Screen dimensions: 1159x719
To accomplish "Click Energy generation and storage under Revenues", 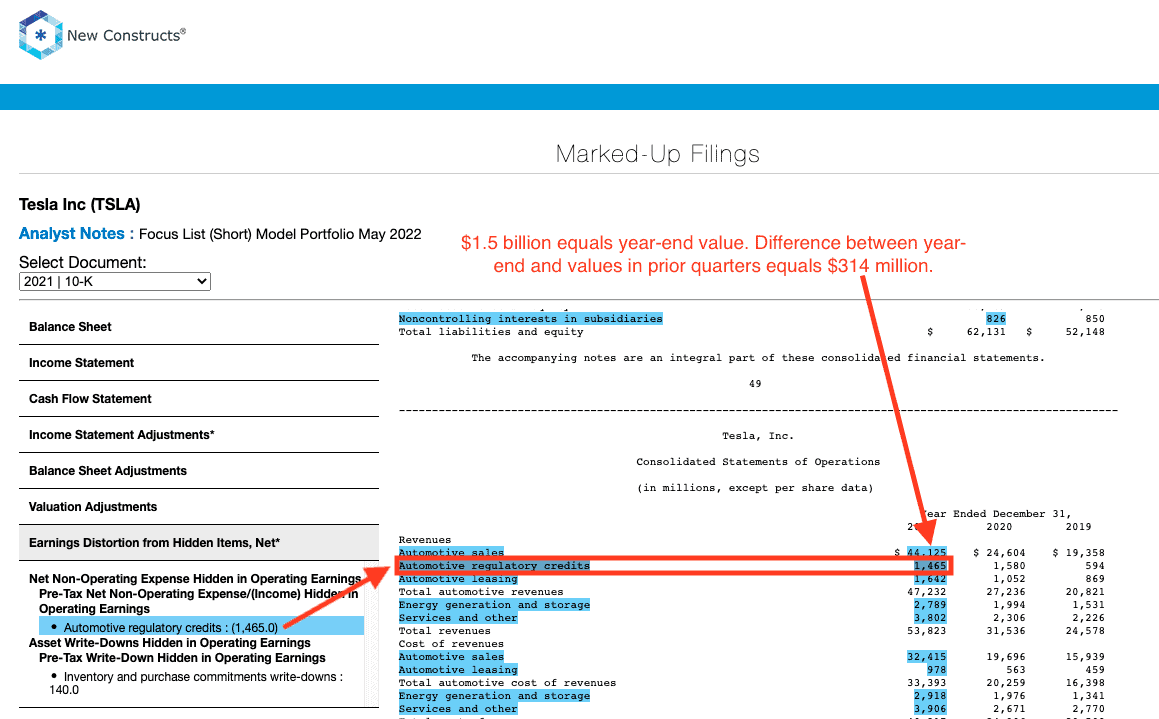I will [494, 604].
